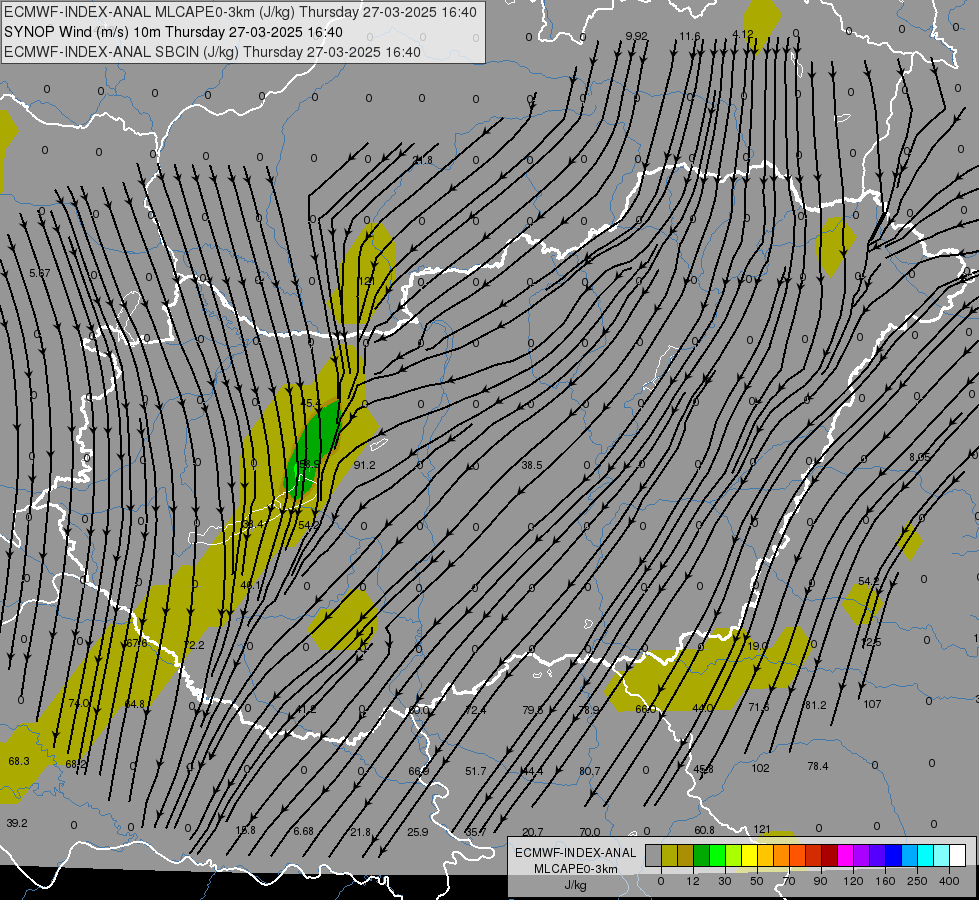Click the legend tick label 400

pos(949,881)
